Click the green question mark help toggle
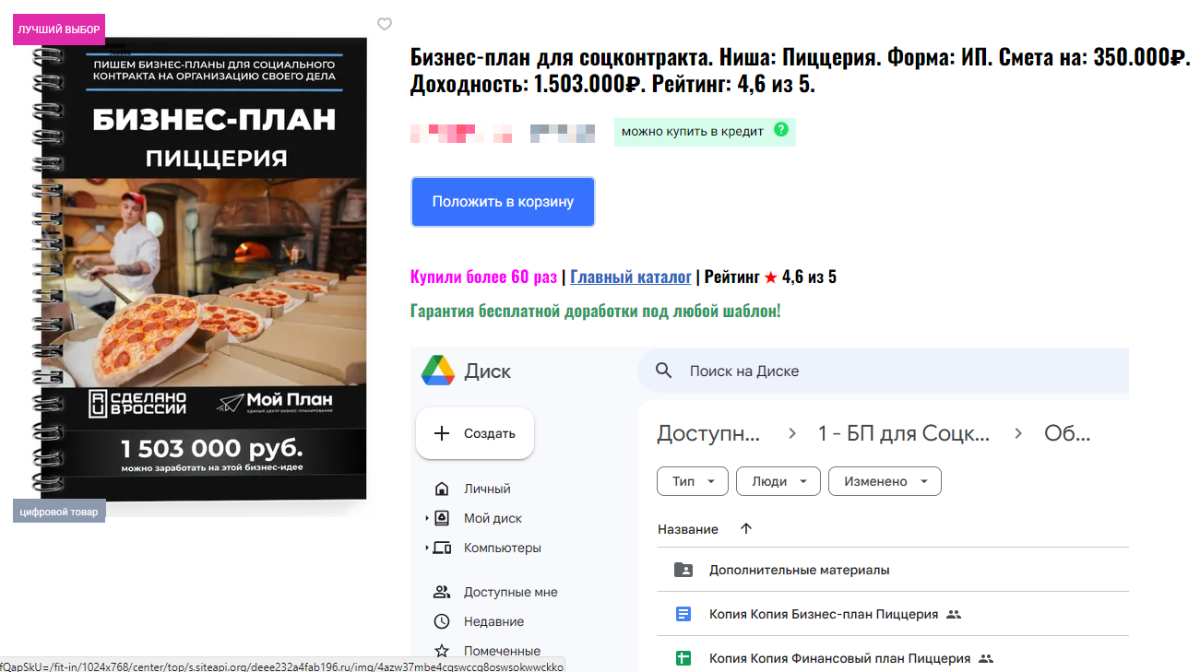This screenshot has height=672, width=1200. pyautogui.click(x=783, y=131)
